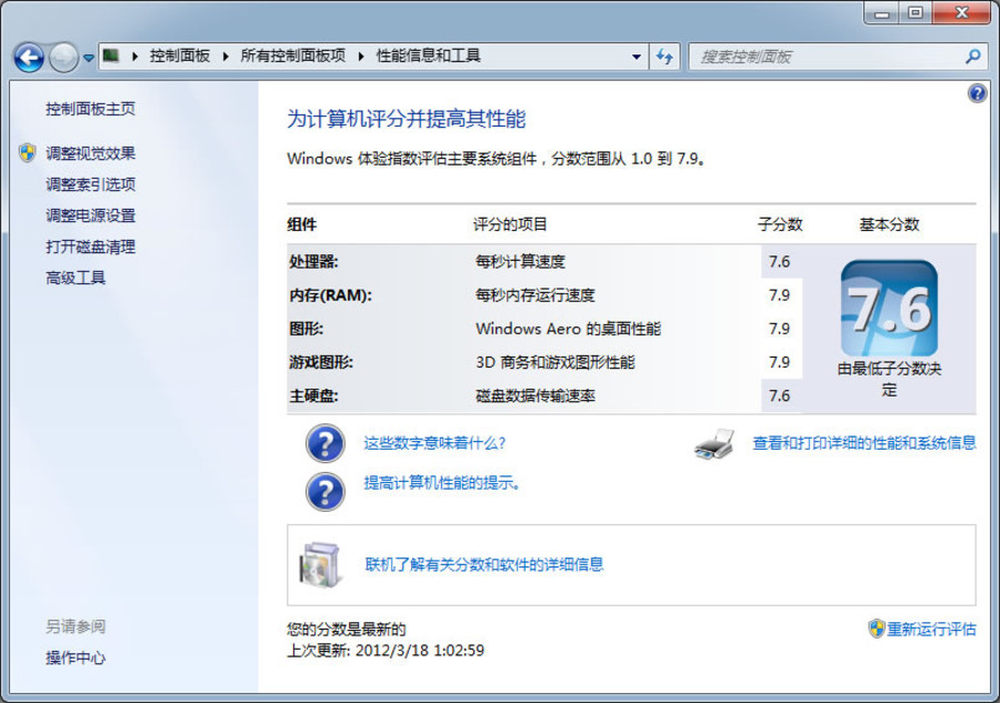Open 控制面板主页 in sidebar

(x=90, y=109)
